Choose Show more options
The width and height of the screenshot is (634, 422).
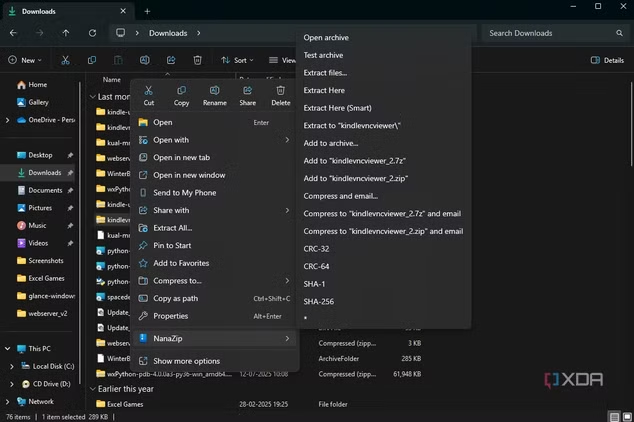point(215,361)
